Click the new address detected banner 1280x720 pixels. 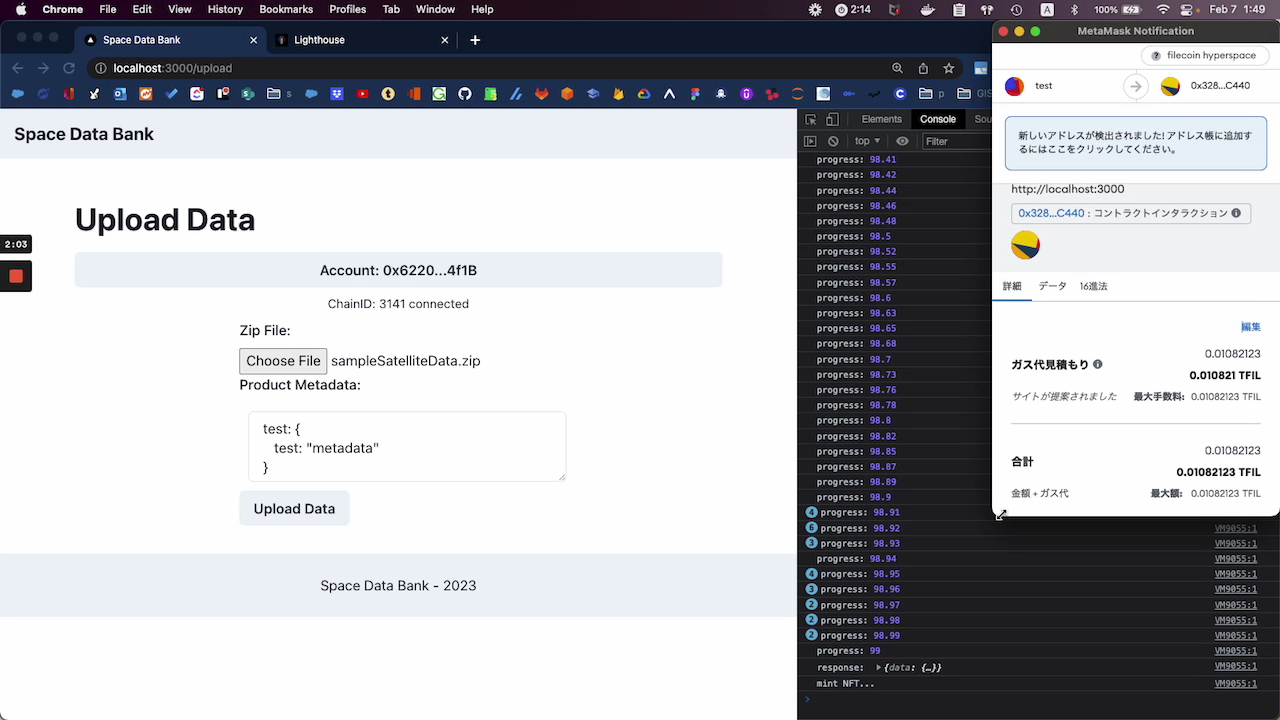(1136, 143)
